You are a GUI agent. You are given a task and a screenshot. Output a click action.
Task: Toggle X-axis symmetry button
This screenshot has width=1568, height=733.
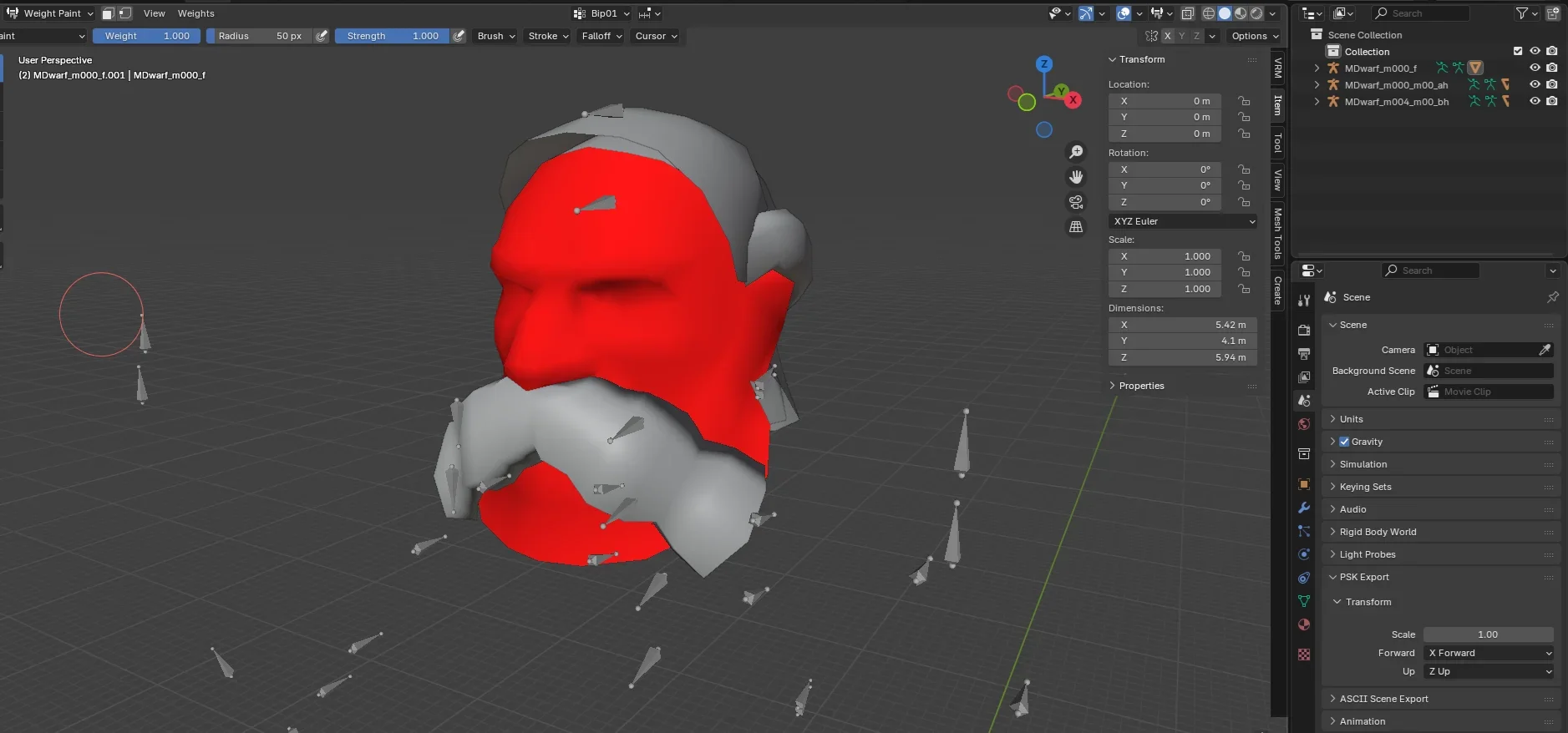(1168, 36)
